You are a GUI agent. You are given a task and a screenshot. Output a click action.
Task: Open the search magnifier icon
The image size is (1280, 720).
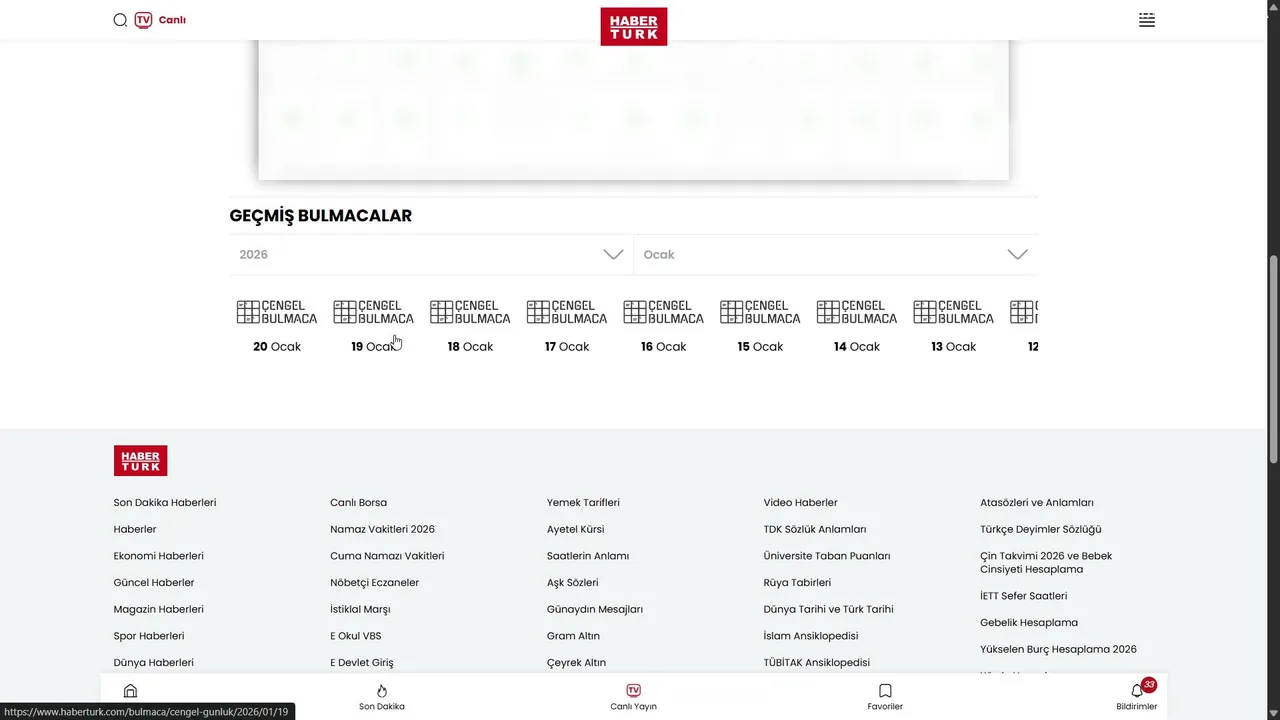[120, 20]
